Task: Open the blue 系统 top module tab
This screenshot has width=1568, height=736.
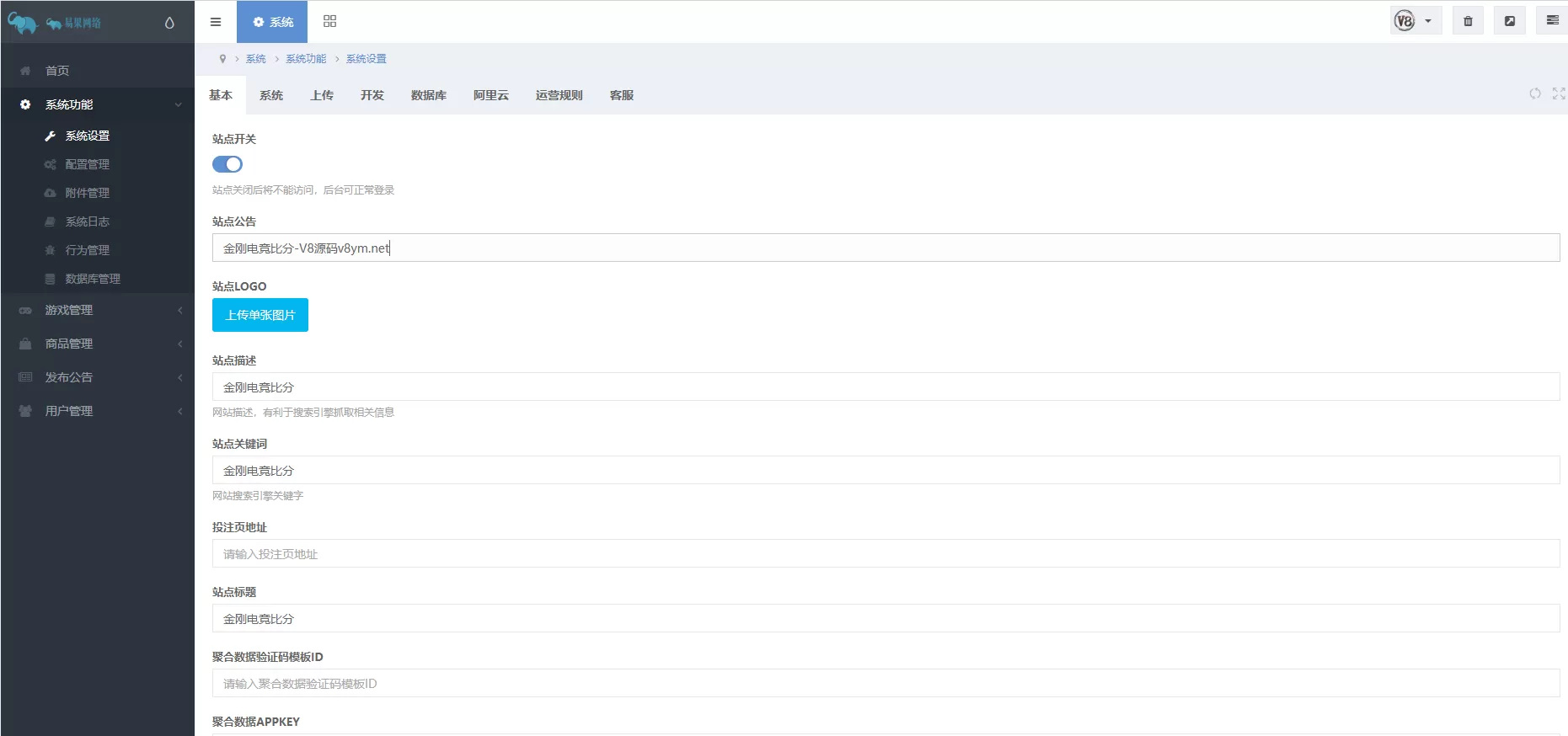Action: tap(272, 22)
